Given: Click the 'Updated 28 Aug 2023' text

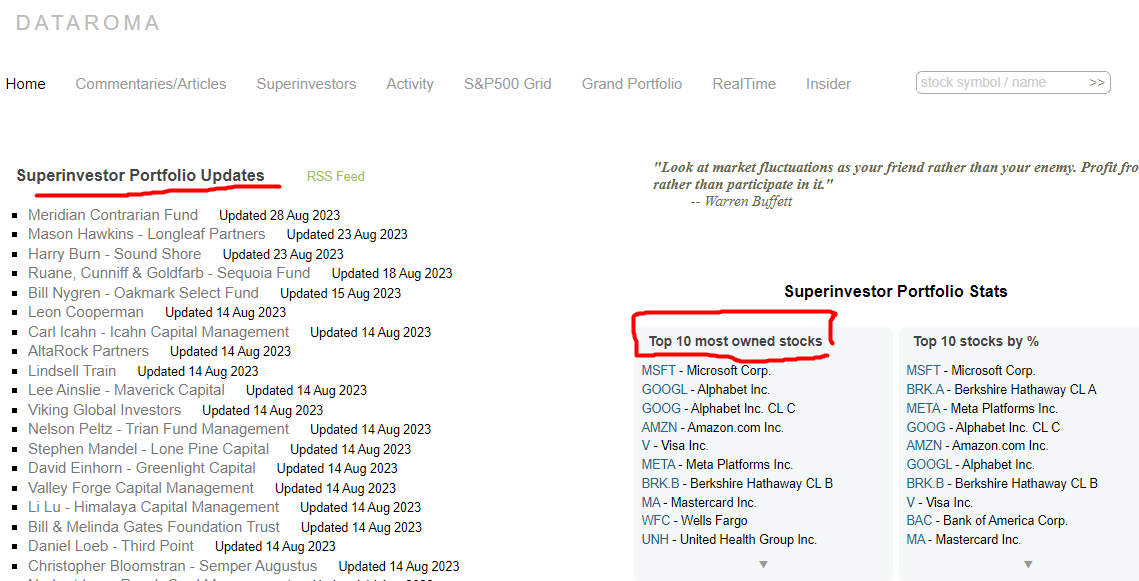Looking at the screenshot, I should click(x=280, y=216).
